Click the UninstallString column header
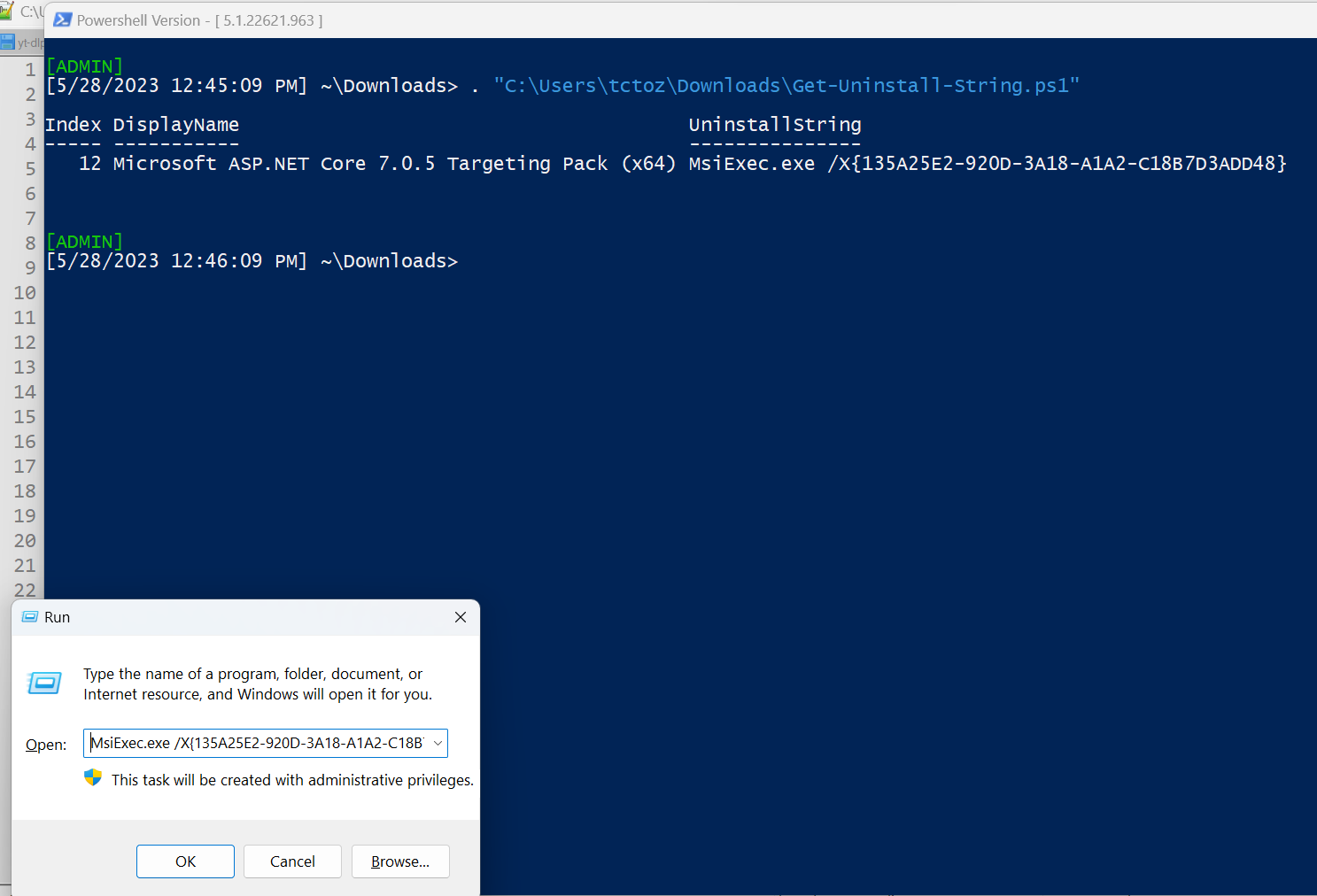 pos(775,125)
